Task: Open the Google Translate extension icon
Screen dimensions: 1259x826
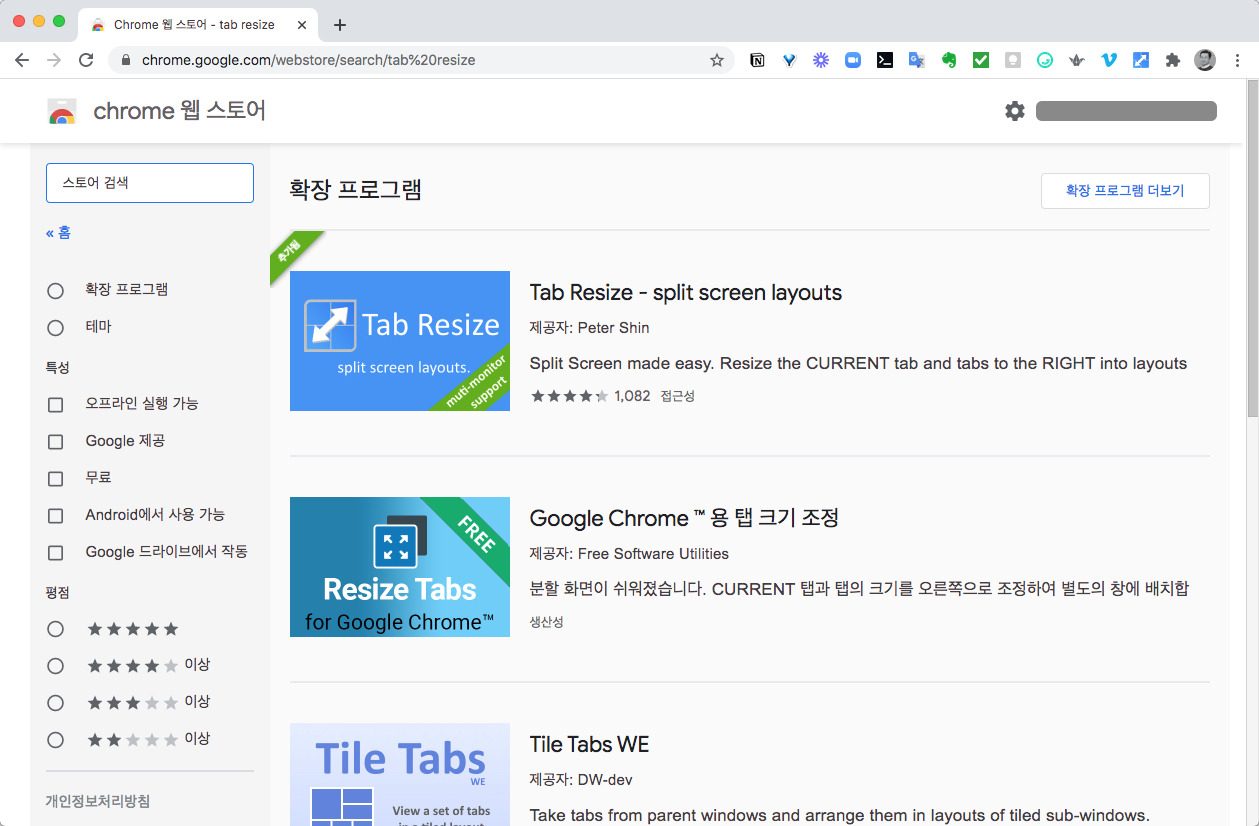Action: (x=917, y=60)
